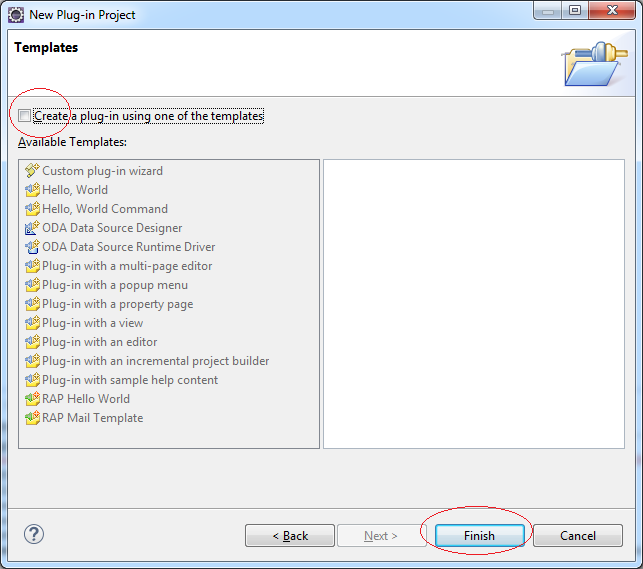The height and width of the screenshot is (569, 643).
Task: Cancel the New Plug-in Project wizard
Action: (x=578, y=535)
